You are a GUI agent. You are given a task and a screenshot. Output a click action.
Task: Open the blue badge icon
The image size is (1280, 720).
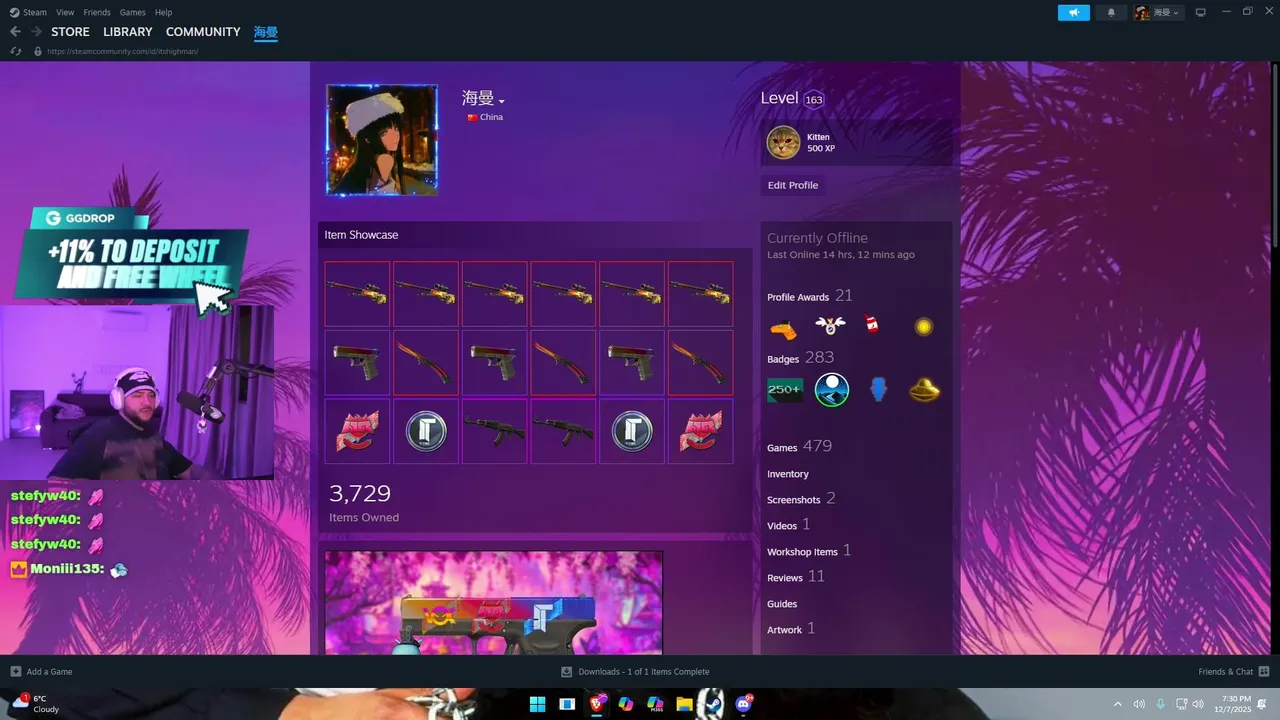[x=878, y=390]
